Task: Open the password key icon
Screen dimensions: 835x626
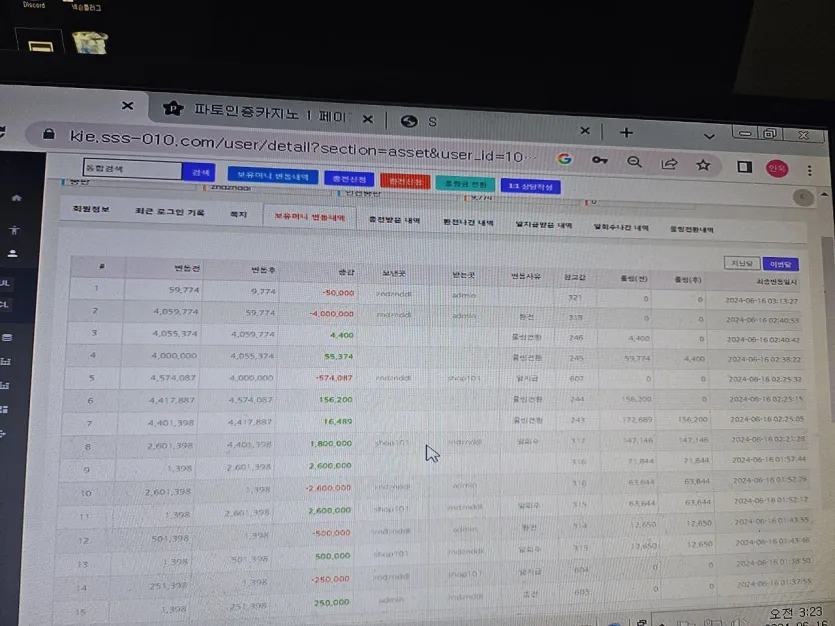Action: (x=599, y=160)
